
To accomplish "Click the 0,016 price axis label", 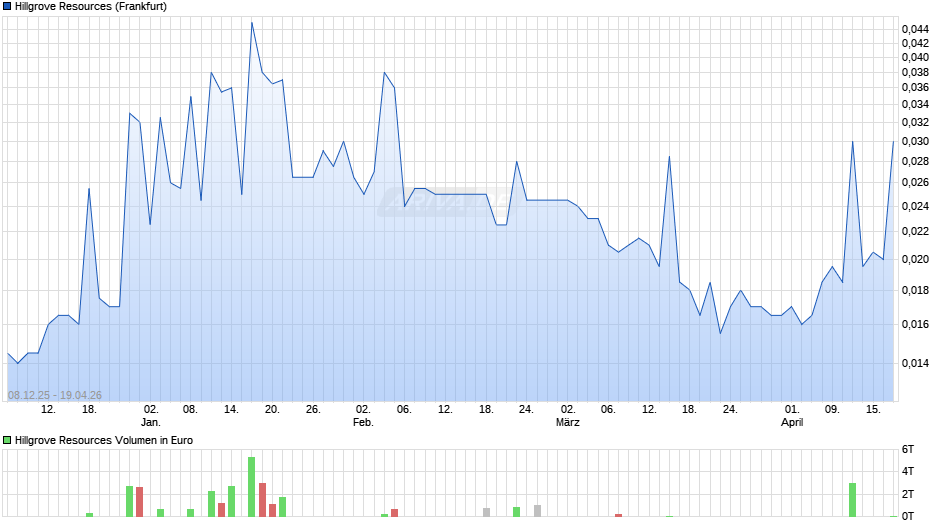I will click(x=915, y=324).
